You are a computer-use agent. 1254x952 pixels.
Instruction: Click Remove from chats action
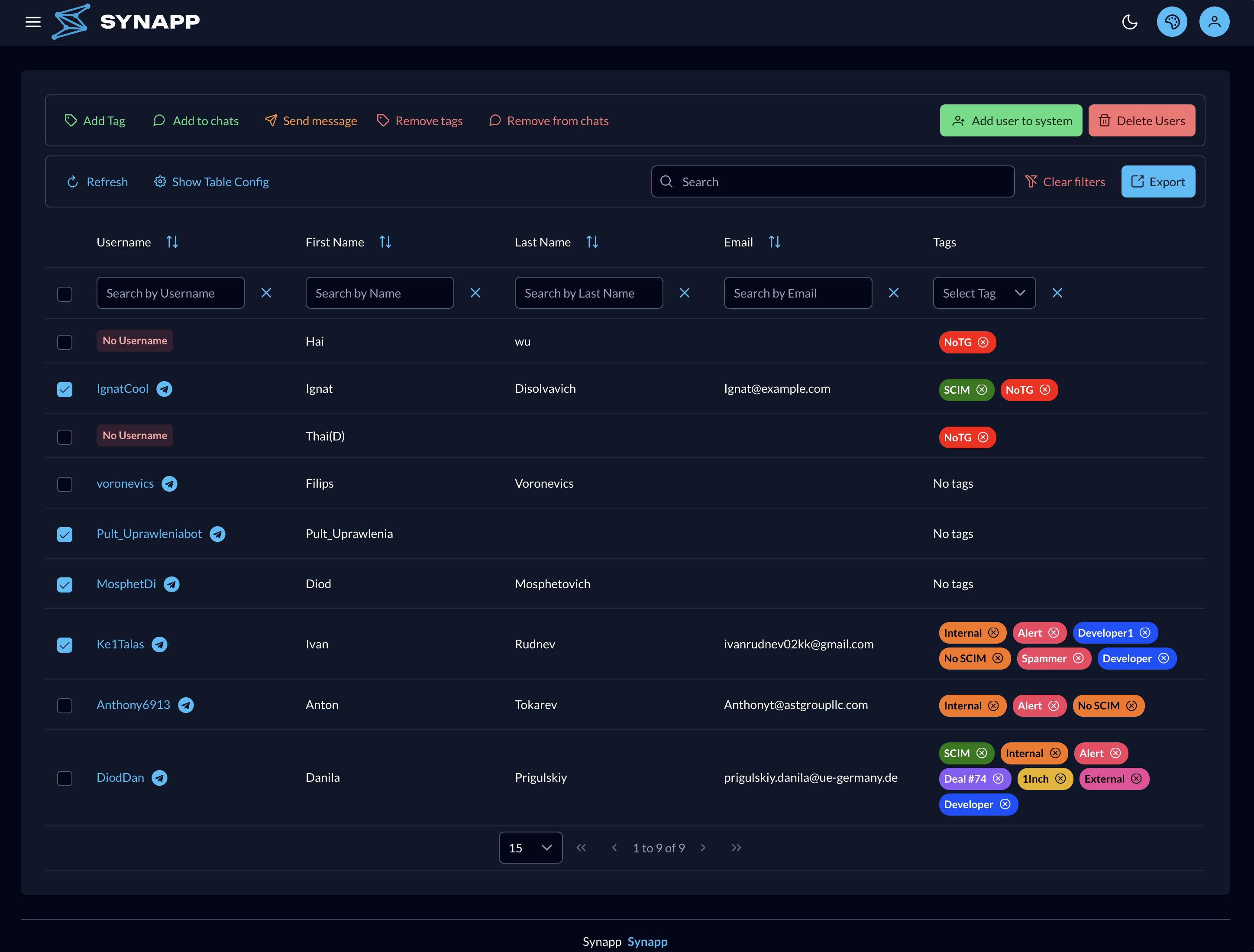549,121
